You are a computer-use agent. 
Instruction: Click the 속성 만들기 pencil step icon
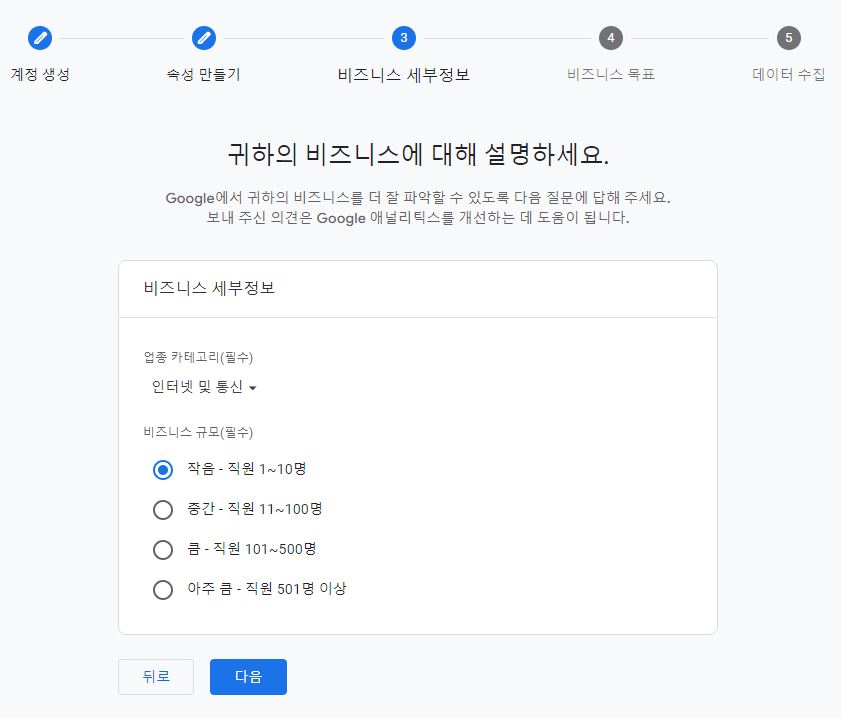pyautogui.click(x=204, y=38)
